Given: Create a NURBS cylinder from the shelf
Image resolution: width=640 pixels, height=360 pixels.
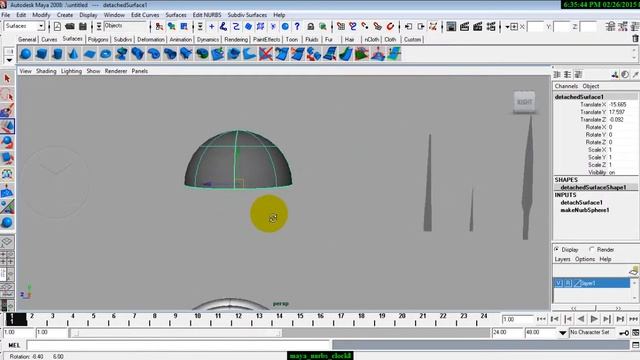Looking at the screenshot, I should [58, 54].
